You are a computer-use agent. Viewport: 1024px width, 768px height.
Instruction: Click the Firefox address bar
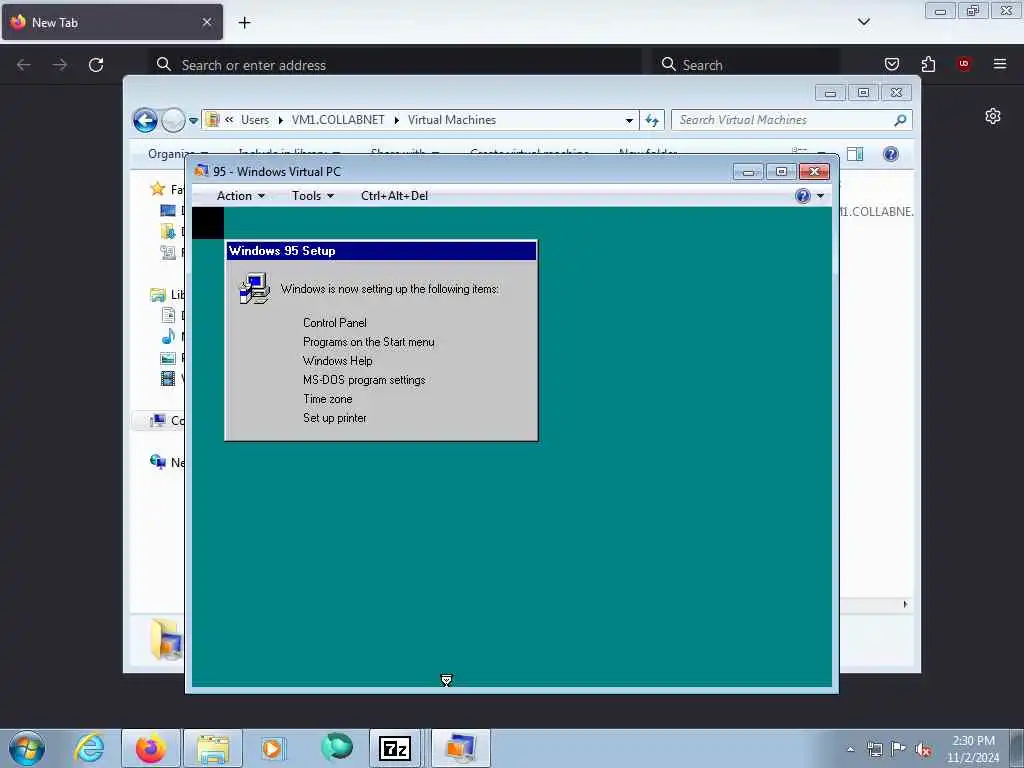[394, 65]
